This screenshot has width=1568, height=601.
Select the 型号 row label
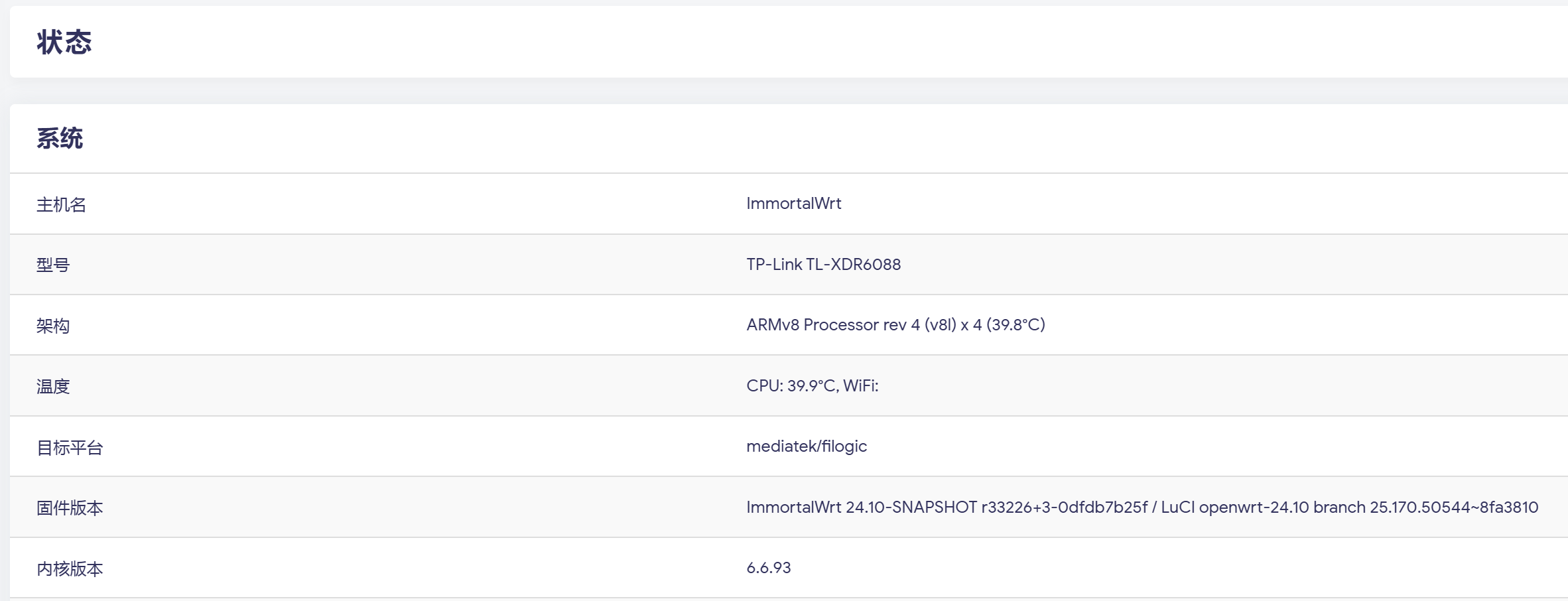pos(53,265)
